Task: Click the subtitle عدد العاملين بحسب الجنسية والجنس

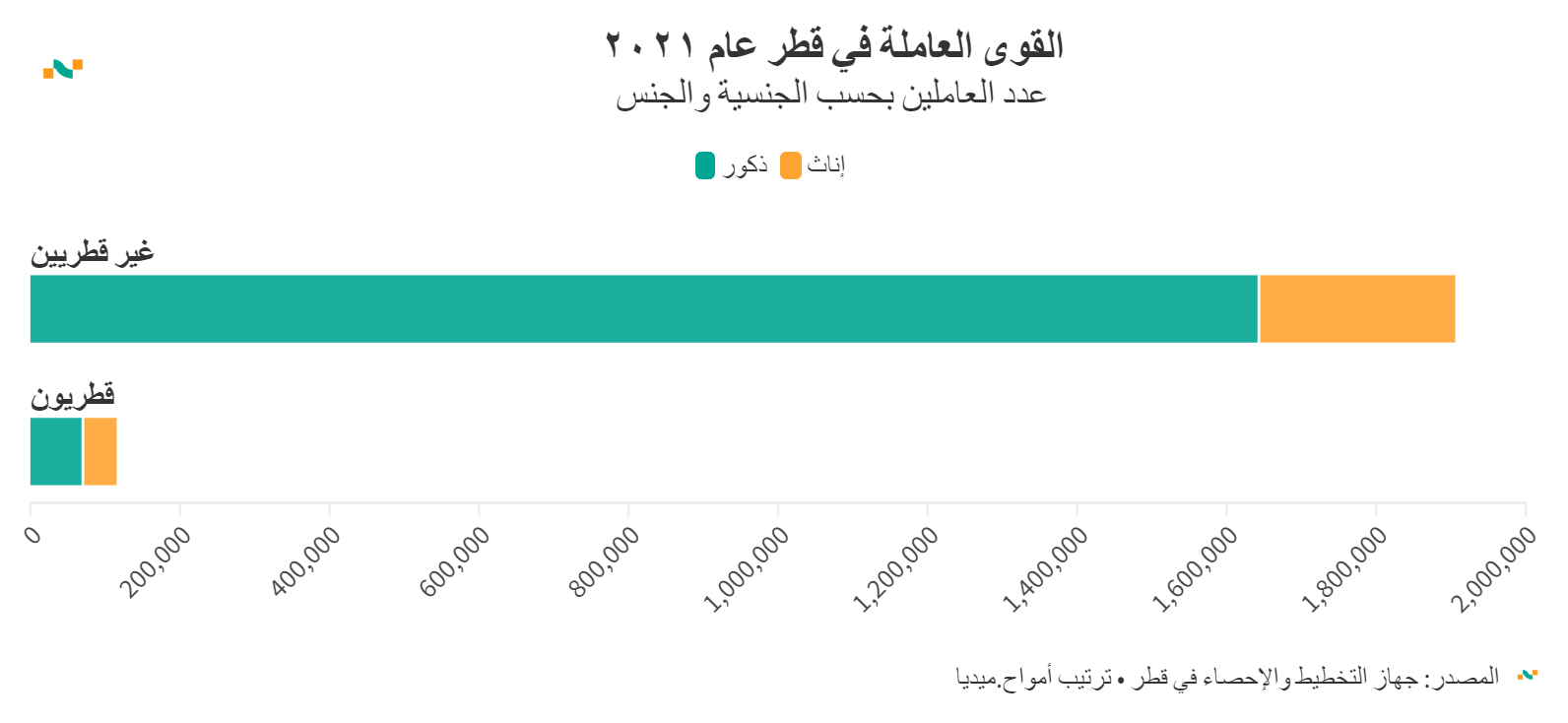Action: [x=831, y=95]
